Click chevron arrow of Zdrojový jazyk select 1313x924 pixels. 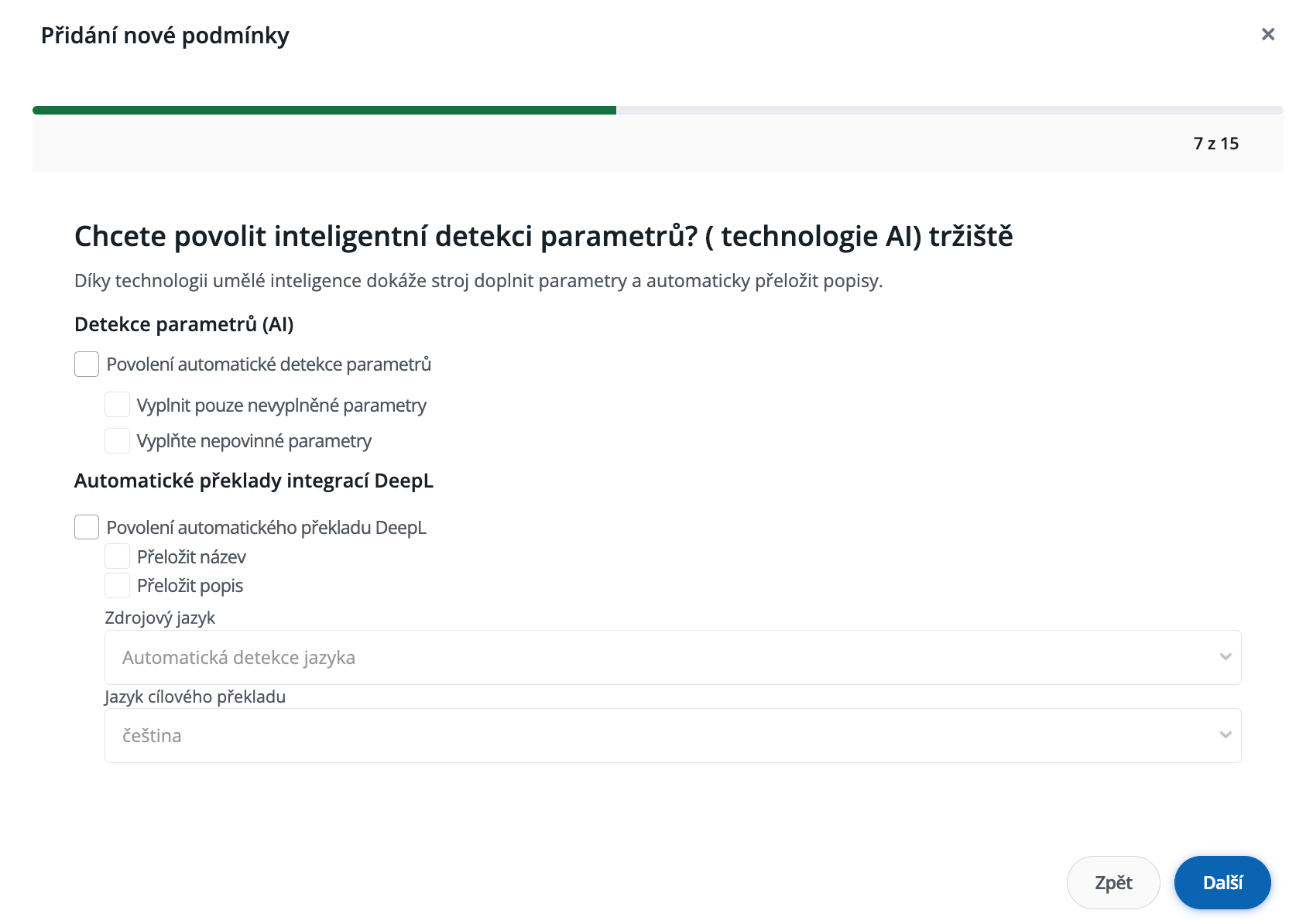[1225, 657]
